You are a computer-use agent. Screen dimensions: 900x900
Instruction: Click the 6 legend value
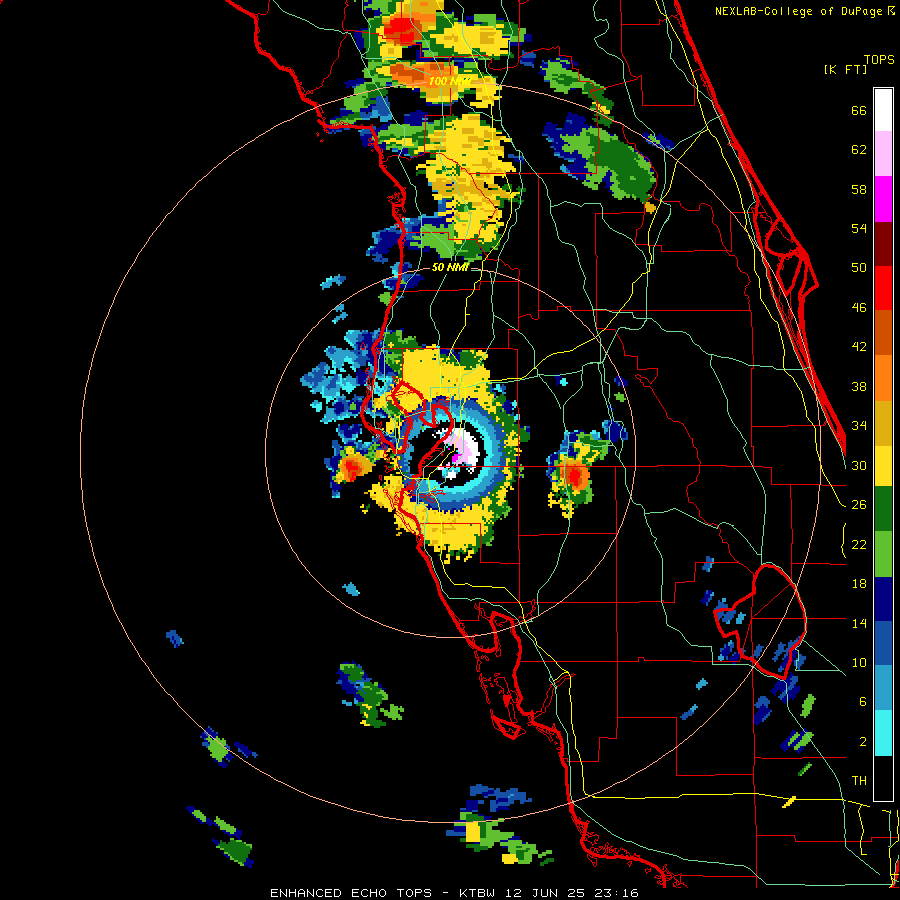click(863, 701)
